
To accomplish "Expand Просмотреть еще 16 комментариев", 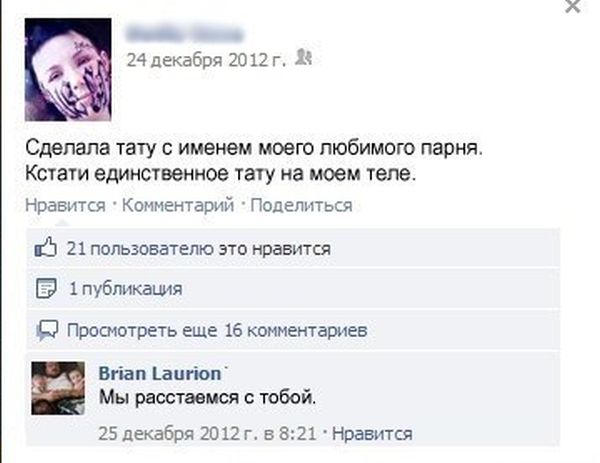I will pos(217,330).
